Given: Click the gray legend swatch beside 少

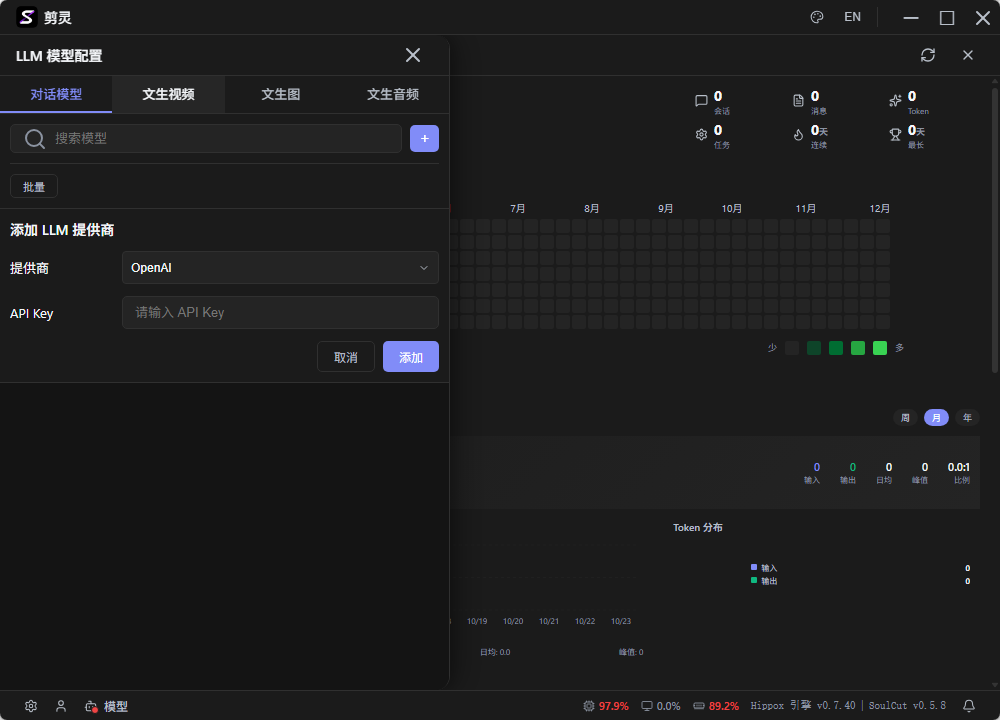Looking at the screenshot, I should point(791,348).
